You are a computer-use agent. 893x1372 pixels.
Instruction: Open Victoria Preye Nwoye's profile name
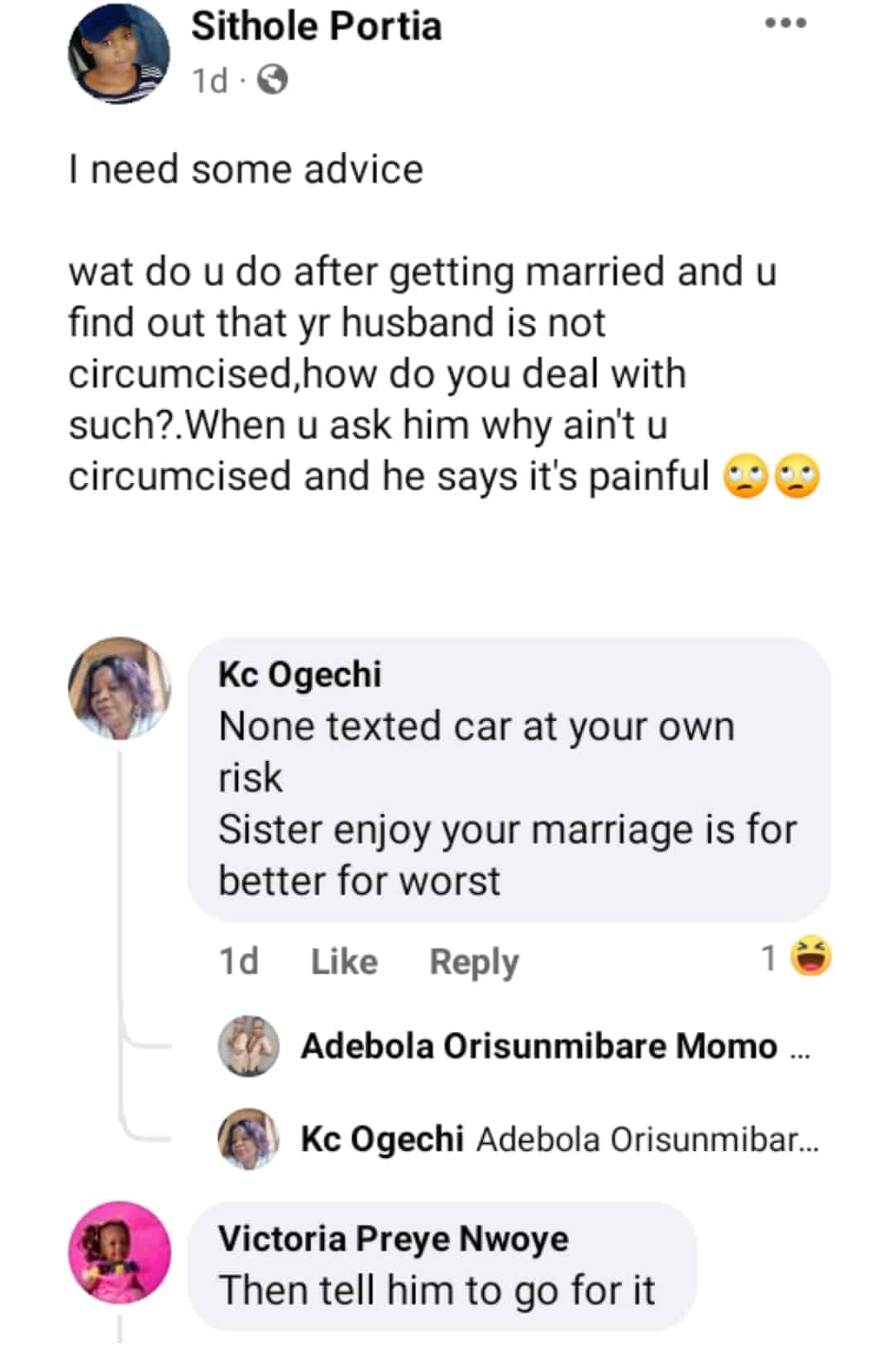coord(393,1239)
